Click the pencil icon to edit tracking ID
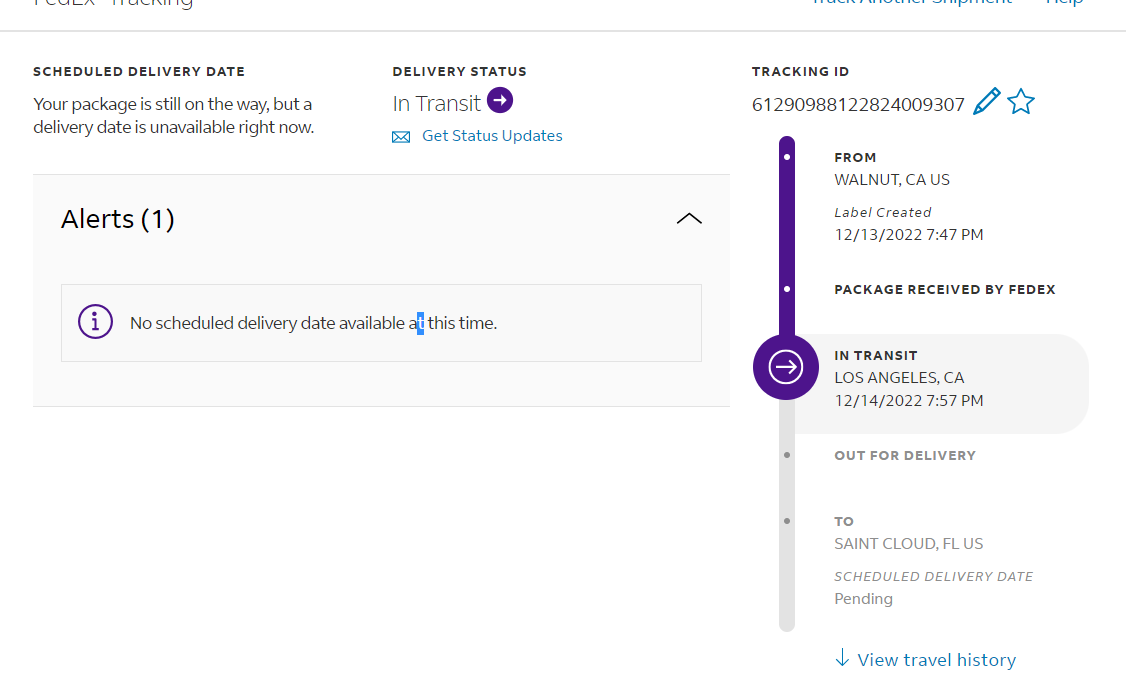The image size is (1126, 688). coord(986,102)
